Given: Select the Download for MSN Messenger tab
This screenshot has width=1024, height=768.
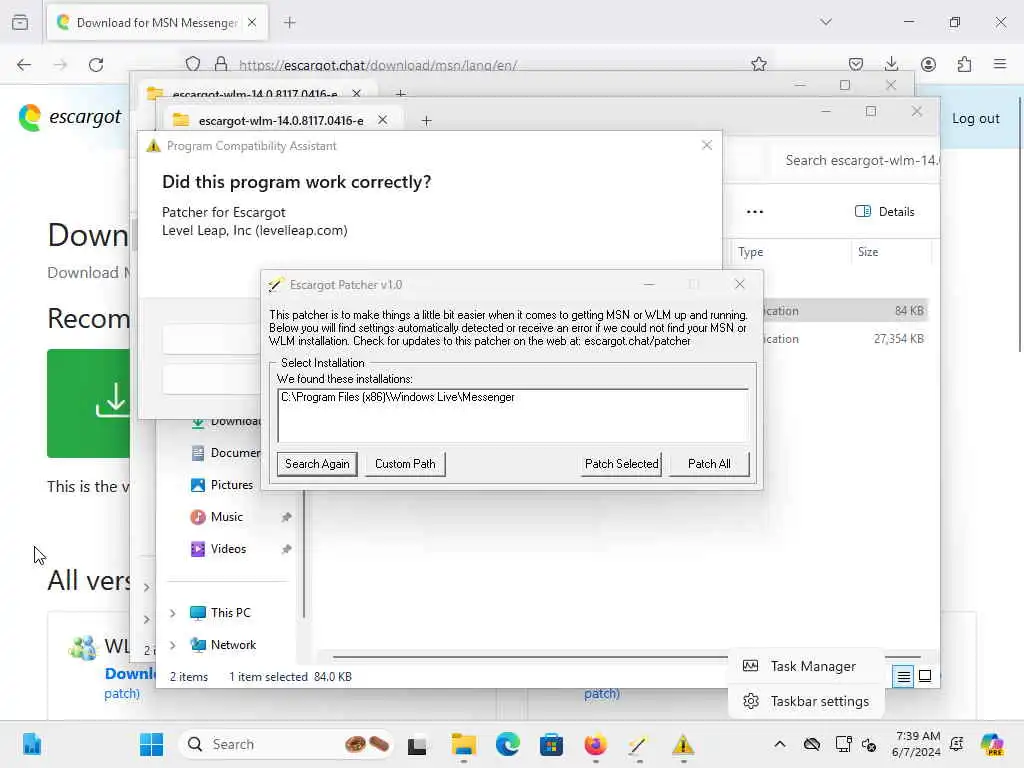Looking at the screenshot, I should tap(157, 22).
